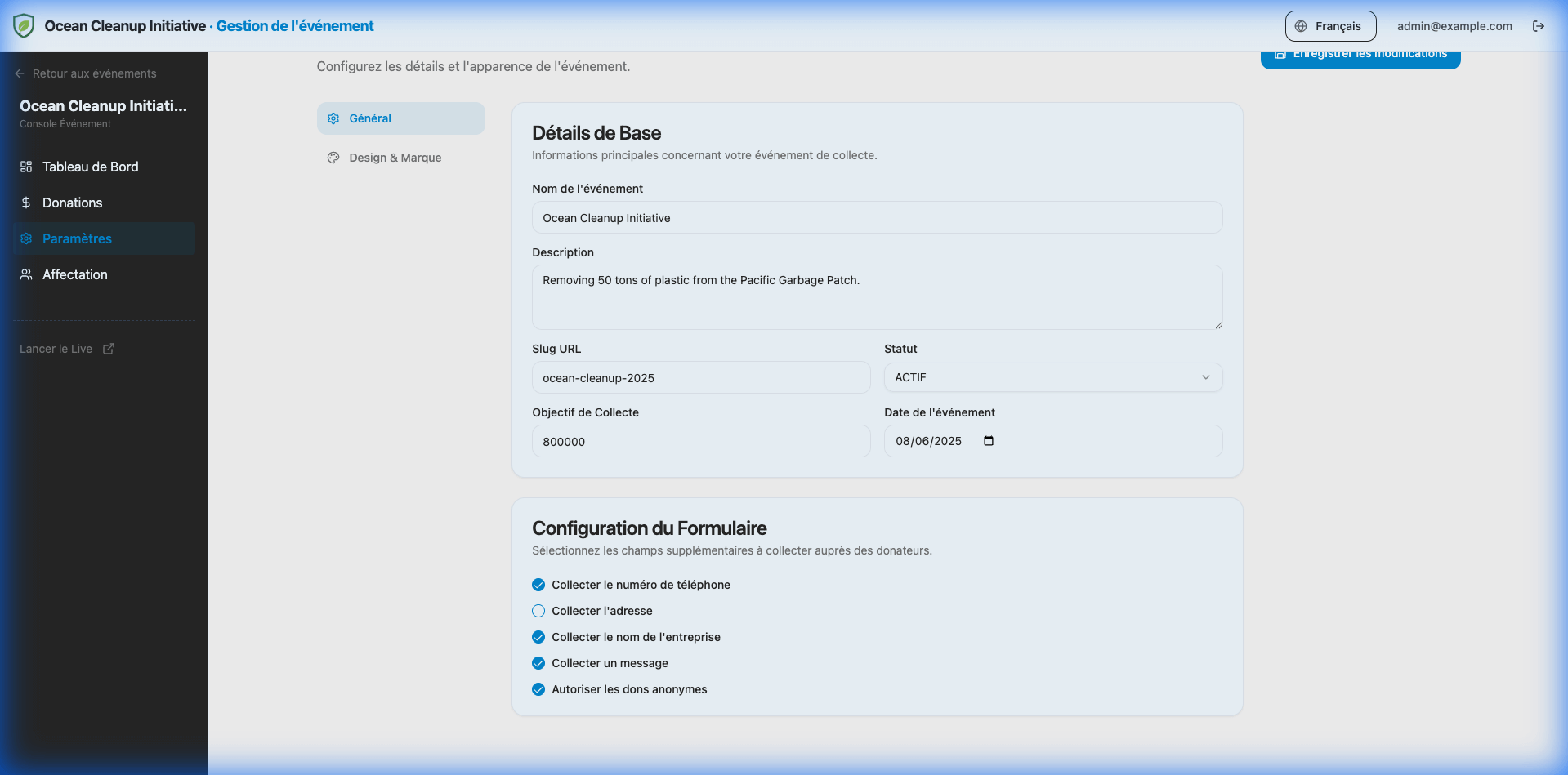
Task: Uncheck Collecter le numéro de téléphone
Action: pyautogui.click(x=538, y=585)
